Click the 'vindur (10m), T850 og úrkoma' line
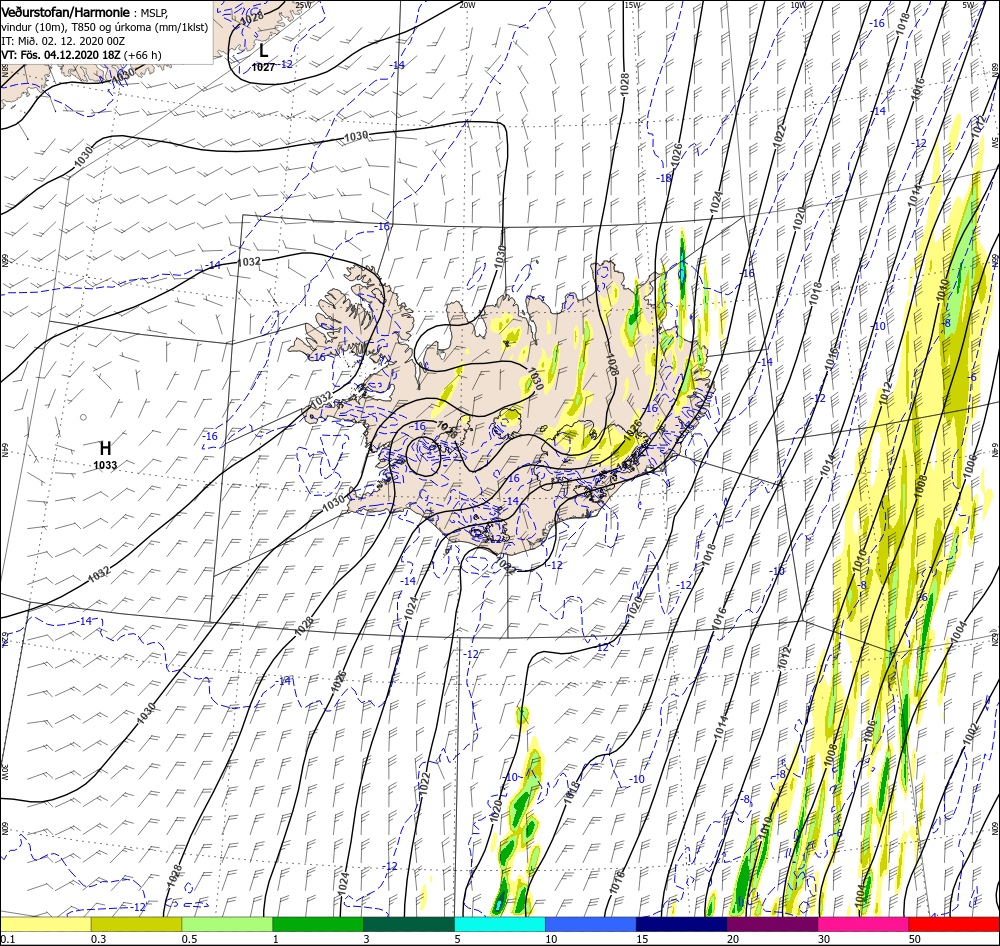 coord(104,27)
